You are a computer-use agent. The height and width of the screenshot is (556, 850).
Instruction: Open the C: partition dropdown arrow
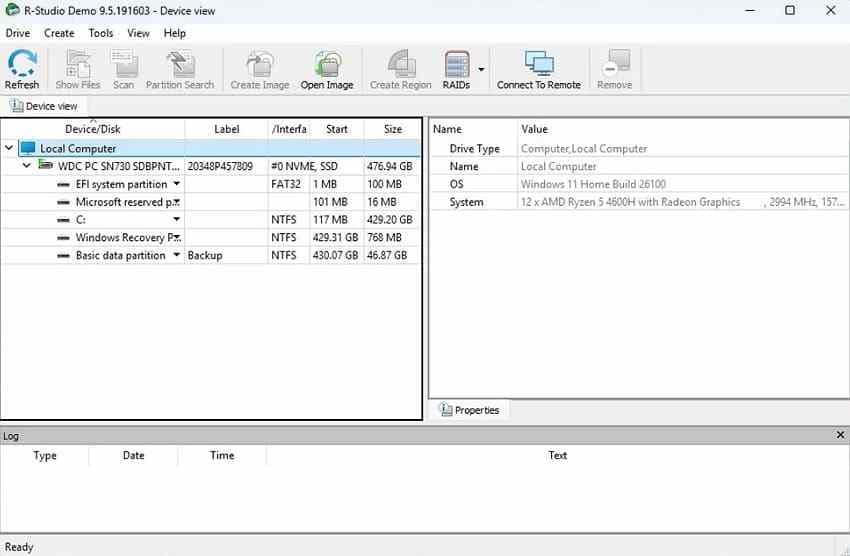pos(177,219)
